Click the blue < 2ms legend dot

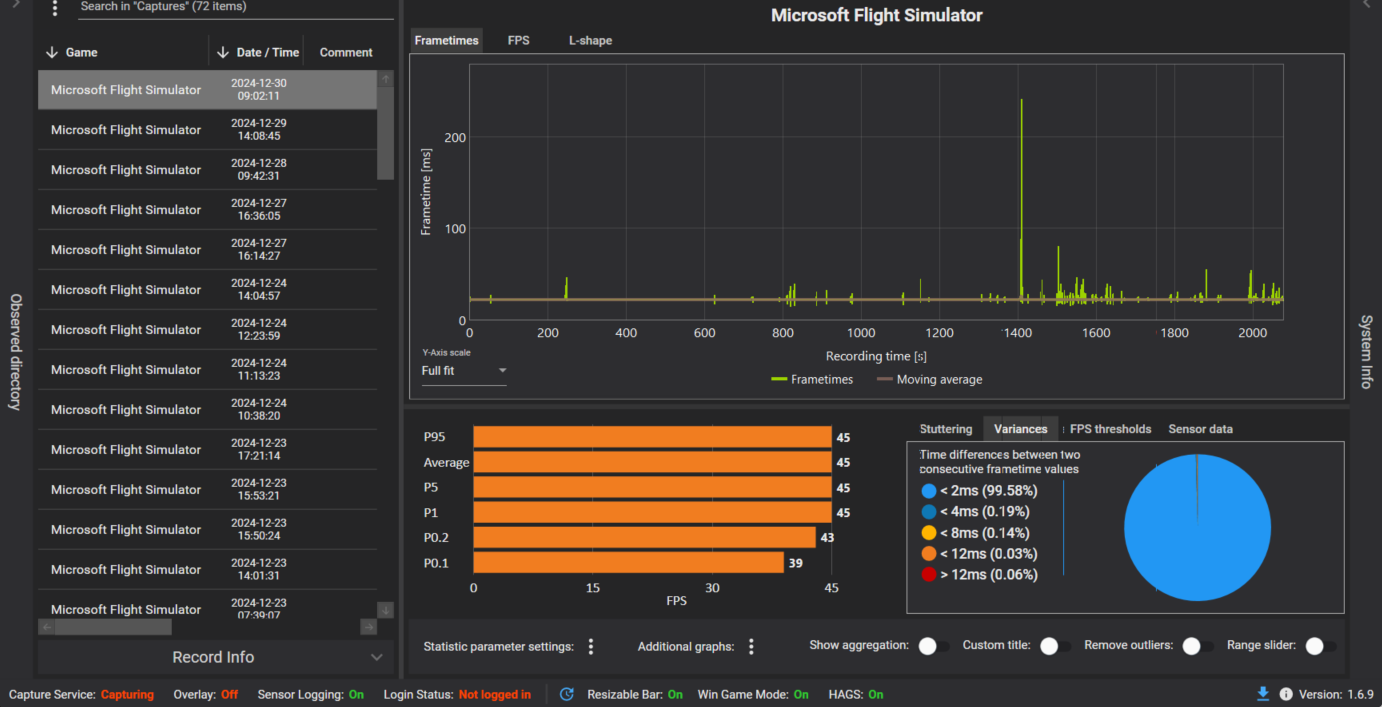(929, 491)
